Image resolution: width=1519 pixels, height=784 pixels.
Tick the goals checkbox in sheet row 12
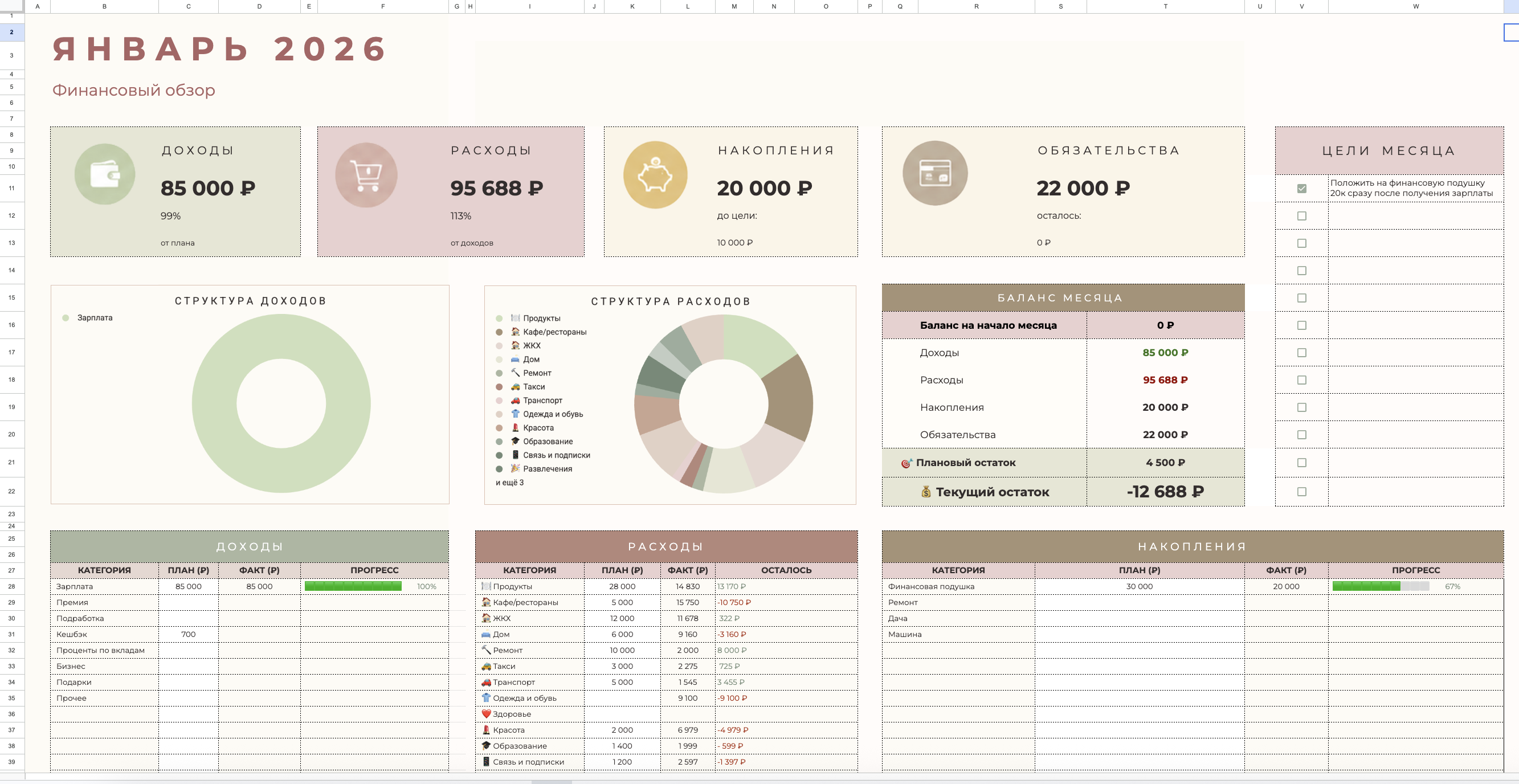(1302, 216)
